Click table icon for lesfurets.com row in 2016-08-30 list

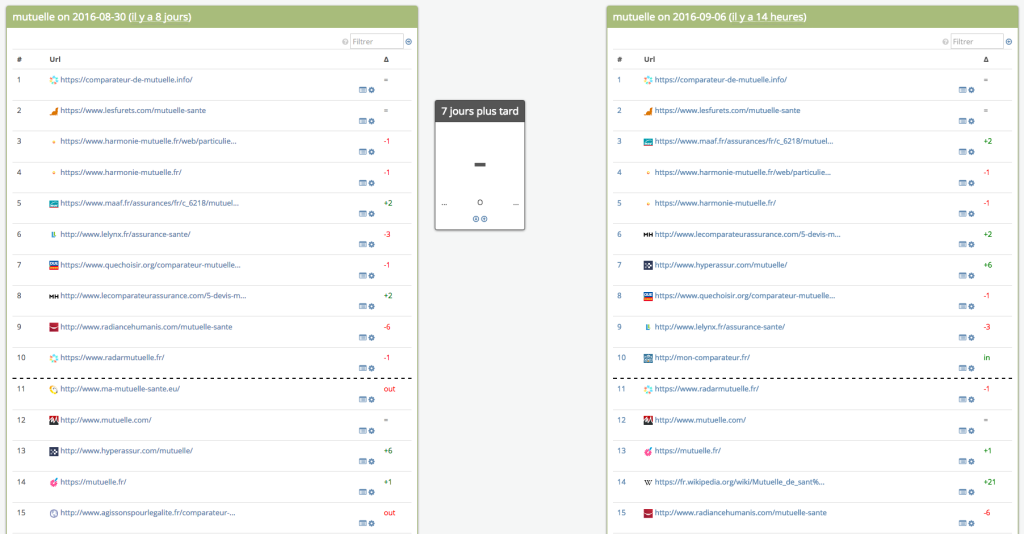(362, 121)
